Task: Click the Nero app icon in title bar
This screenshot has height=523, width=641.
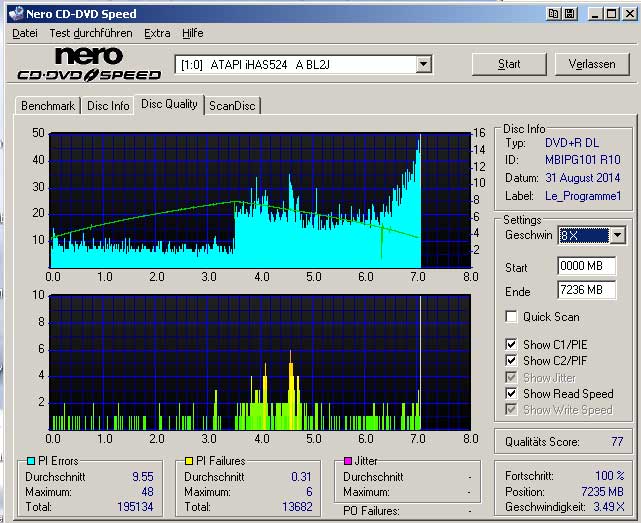Action: tap(16, 13)
